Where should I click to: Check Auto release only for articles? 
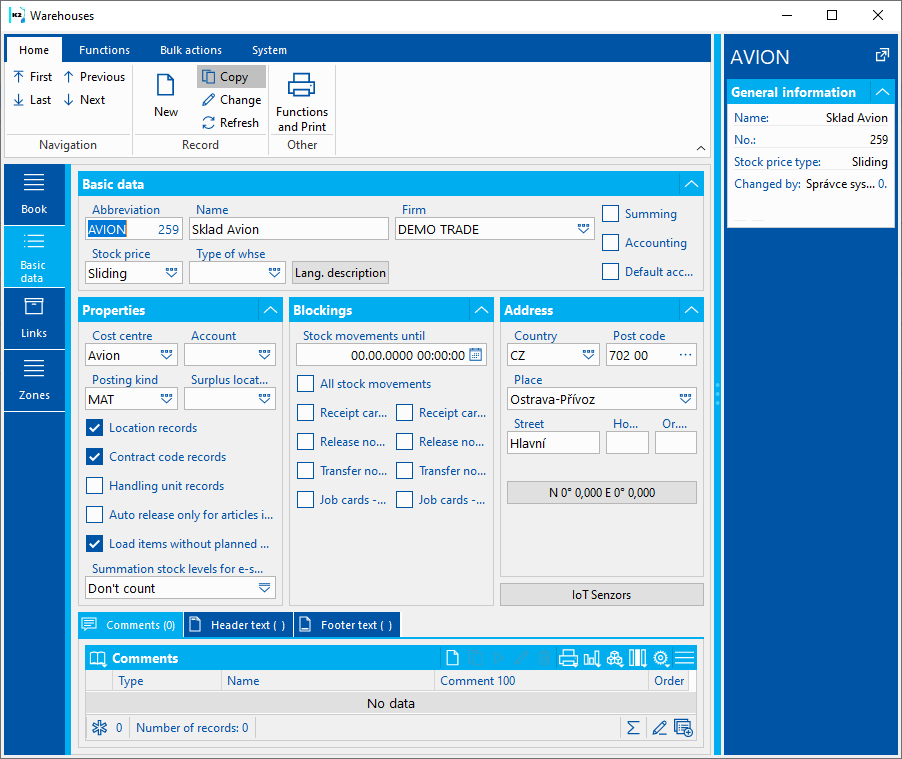coord(94,514)
